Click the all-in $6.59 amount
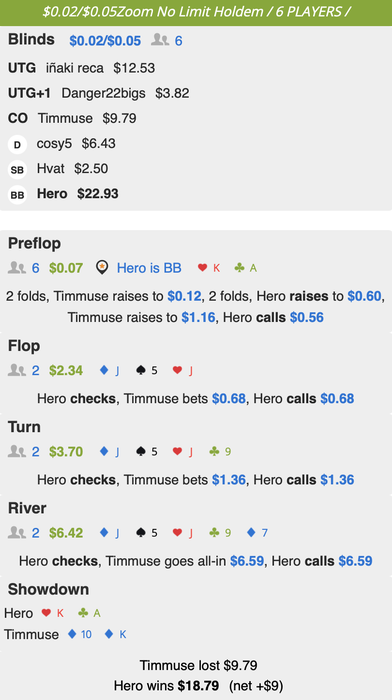 click(247, 561)
